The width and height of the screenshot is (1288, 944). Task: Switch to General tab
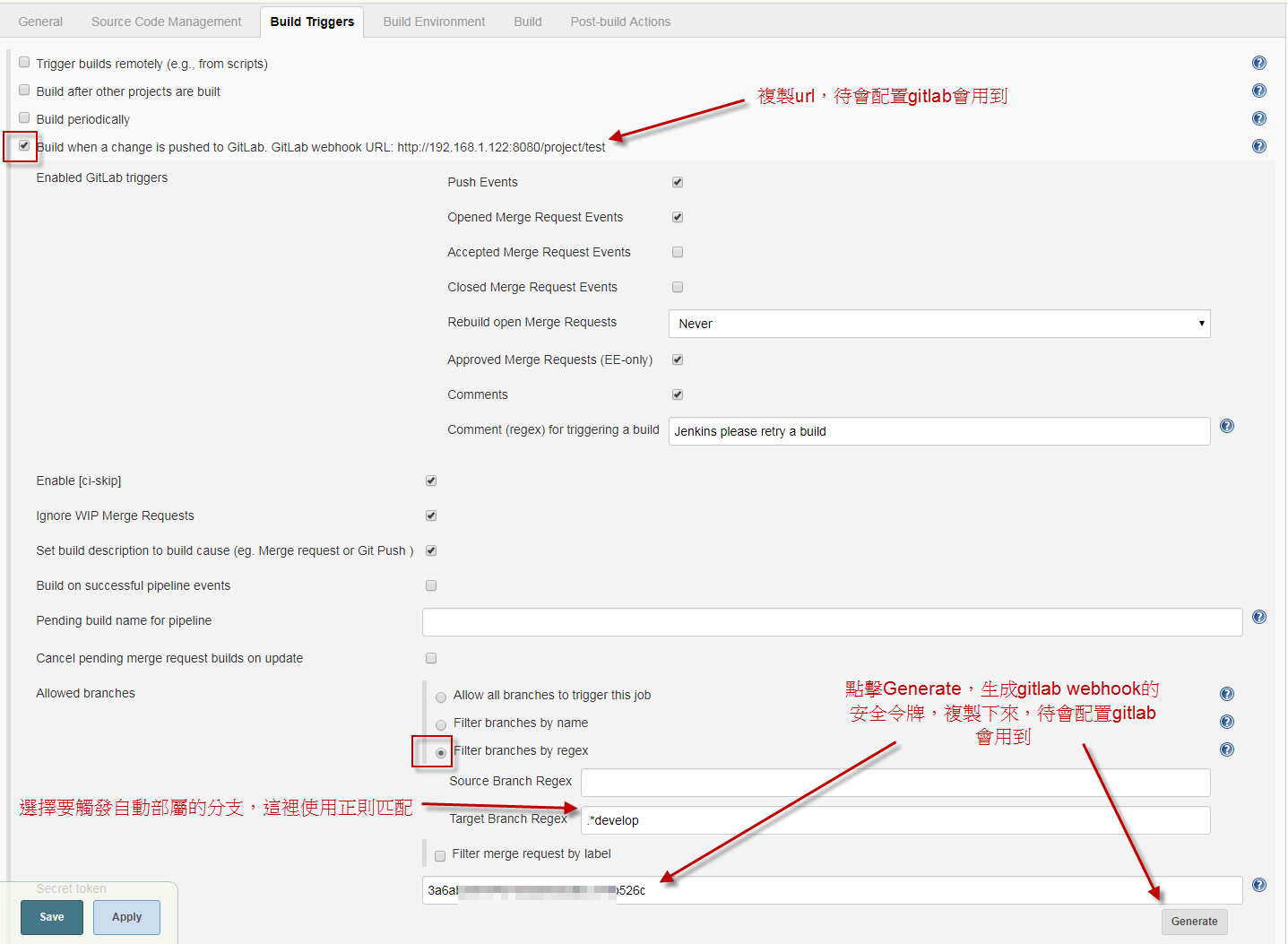40,22
